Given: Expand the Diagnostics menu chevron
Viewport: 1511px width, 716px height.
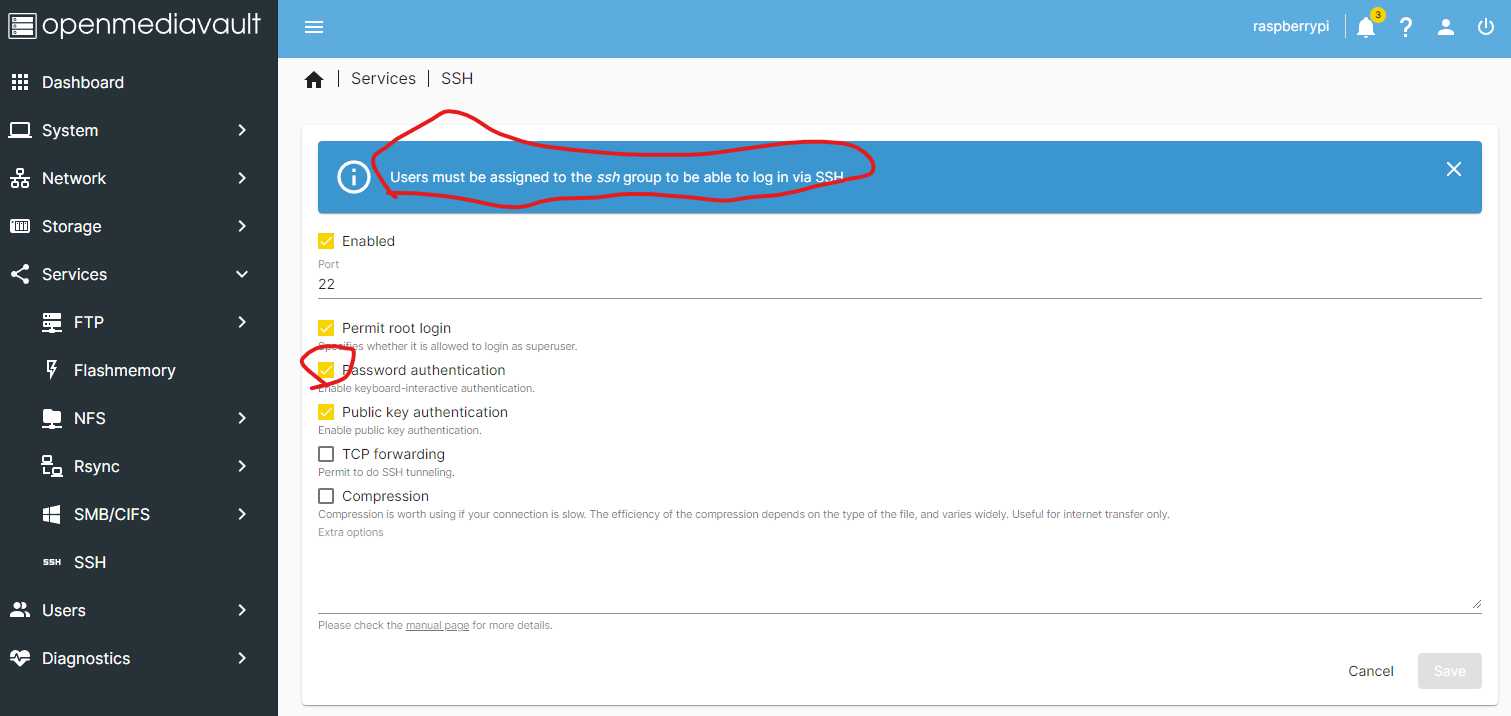Looking at the screenshot, I should [242, 658].
